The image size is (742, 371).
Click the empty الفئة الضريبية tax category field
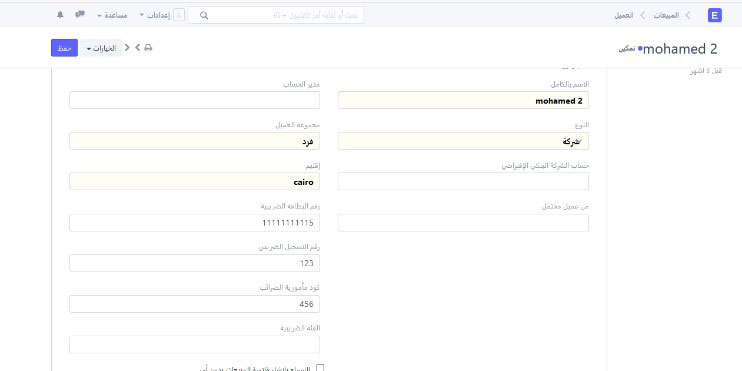[x=194, y=344]
